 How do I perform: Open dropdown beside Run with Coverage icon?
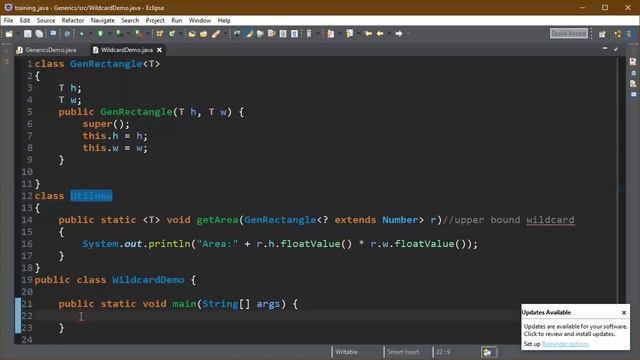pos(128,33)
